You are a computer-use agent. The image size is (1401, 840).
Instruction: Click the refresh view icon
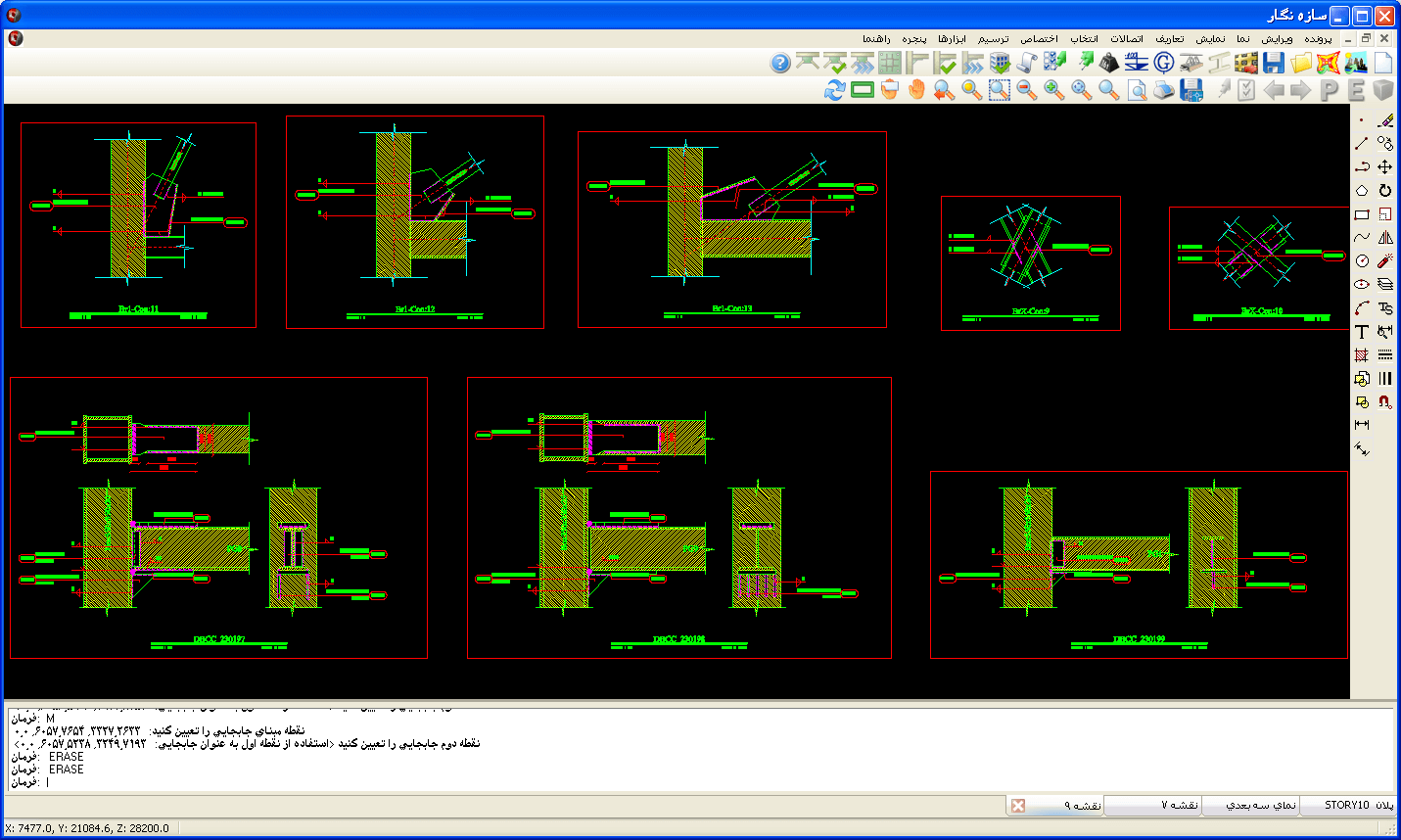tap(834, 90)
